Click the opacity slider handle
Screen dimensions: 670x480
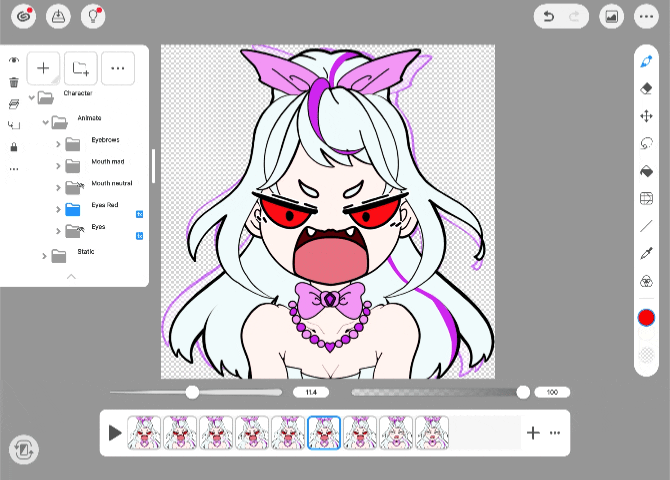point(523,392)
